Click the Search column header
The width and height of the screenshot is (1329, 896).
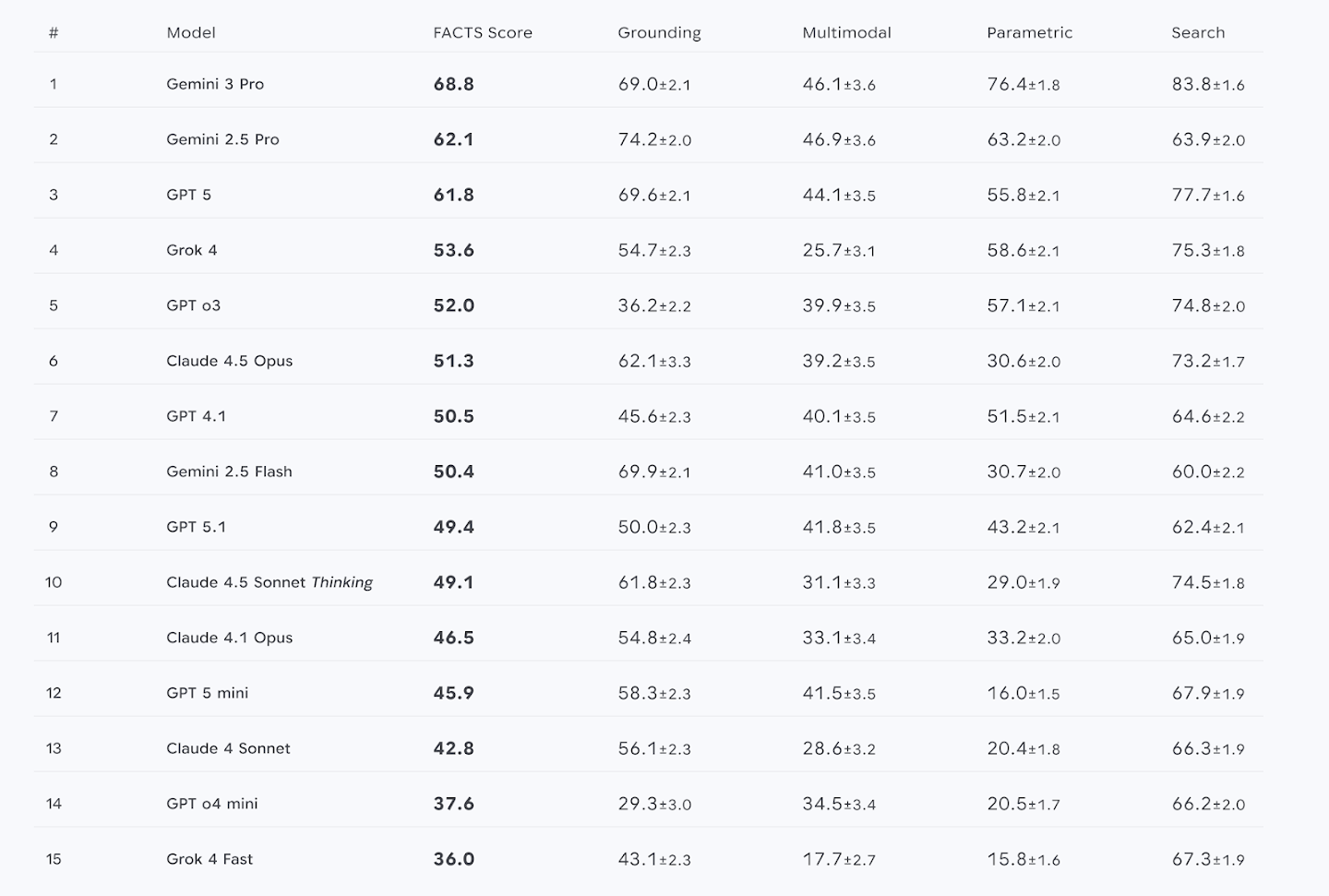pos(1198,32)
